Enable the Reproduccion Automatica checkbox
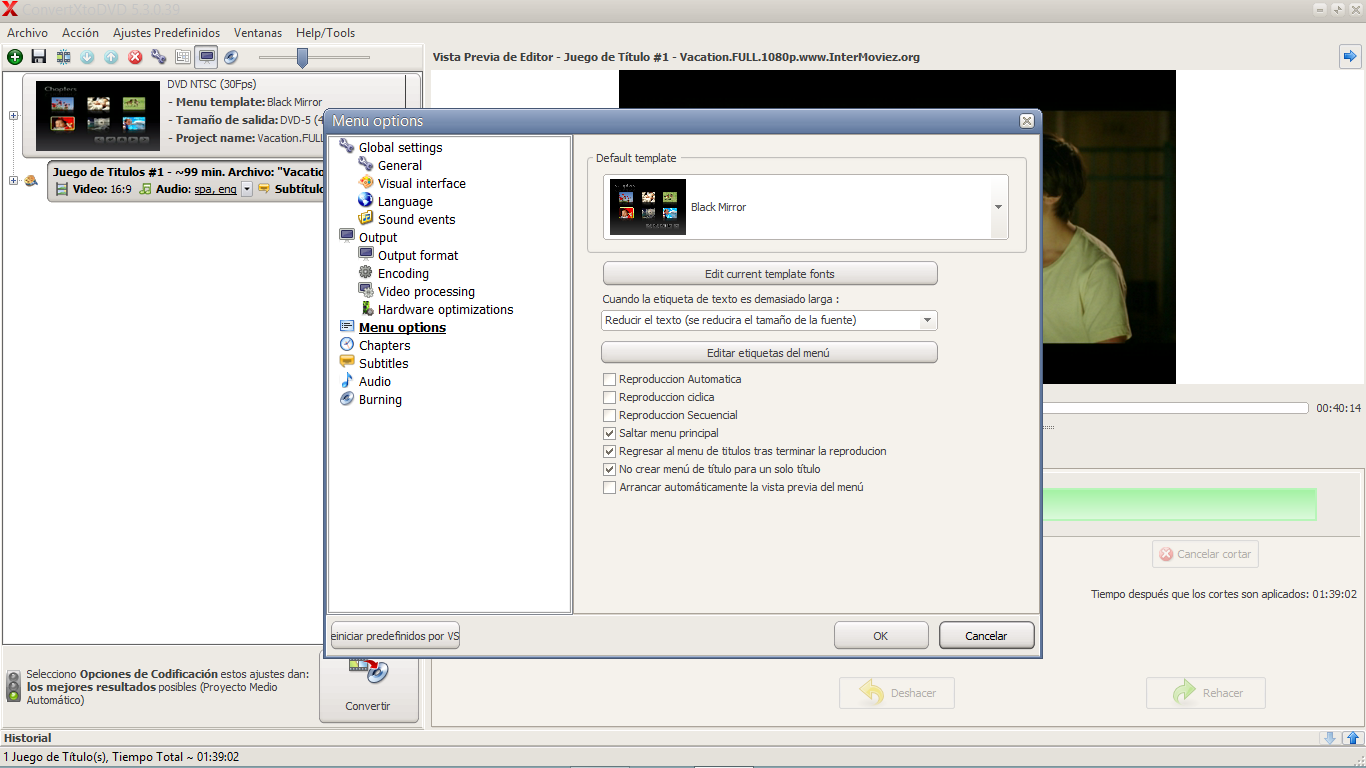 pyautogui.click(x=610, y=380)
